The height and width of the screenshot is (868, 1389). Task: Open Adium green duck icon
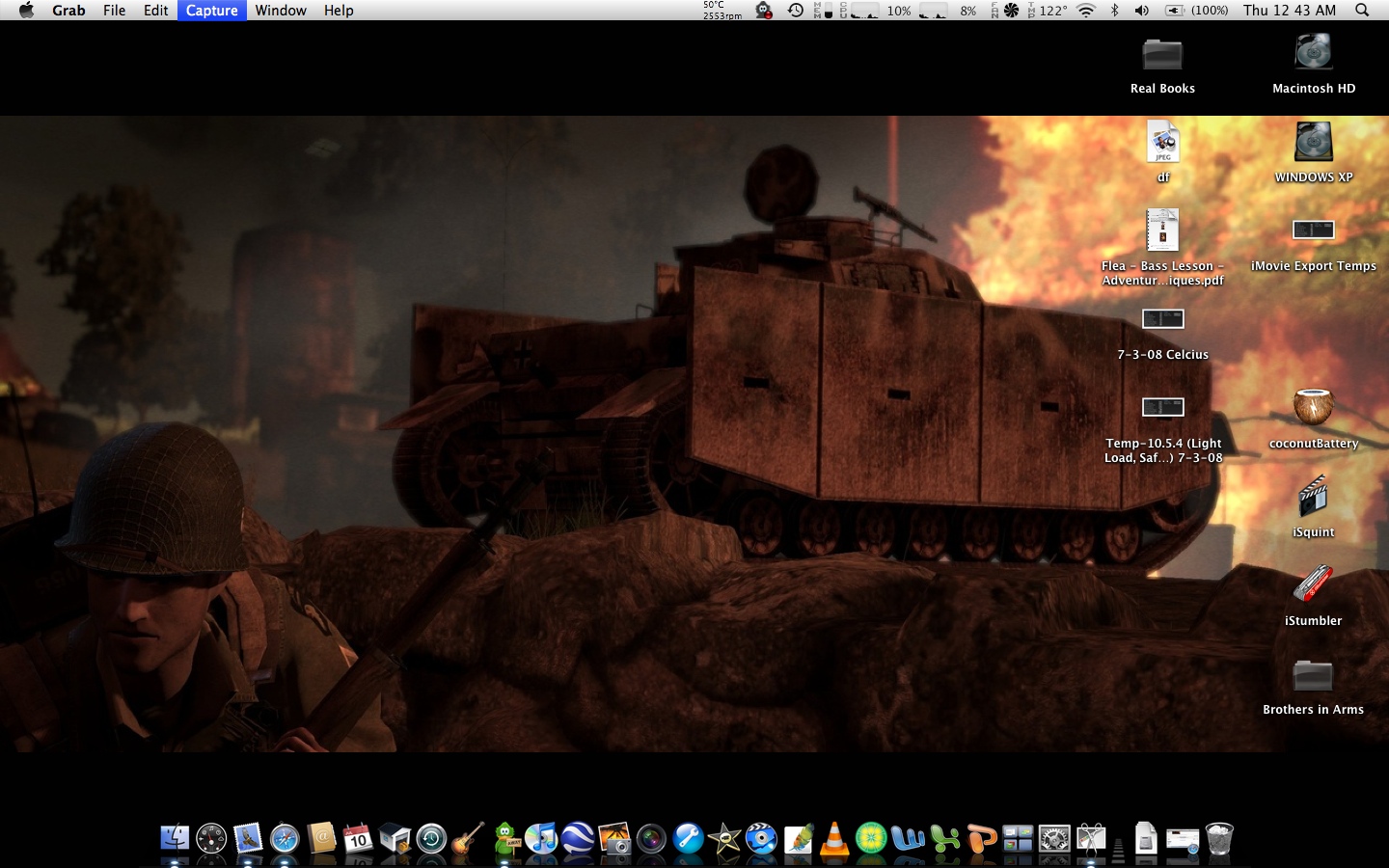(x=505, y=839)
